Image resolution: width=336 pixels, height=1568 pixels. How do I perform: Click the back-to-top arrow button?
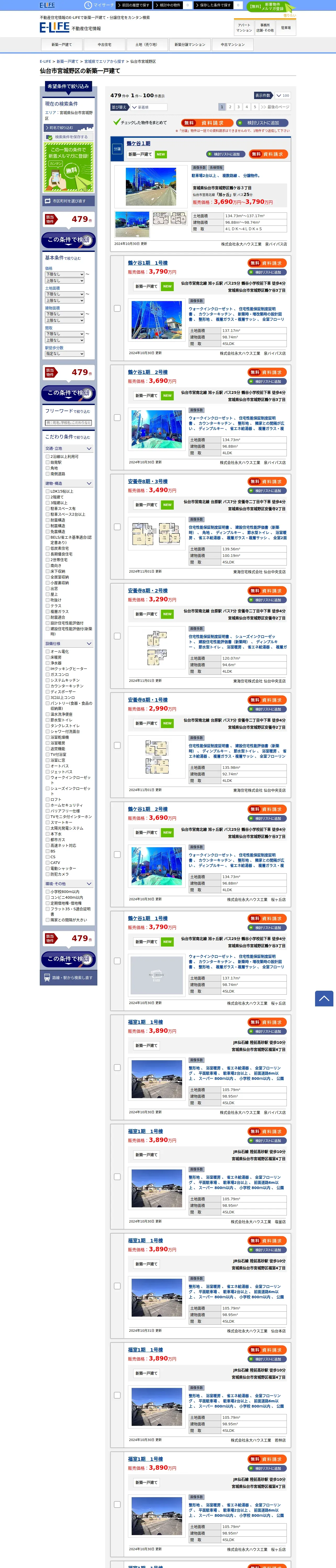tap(324, 998)
